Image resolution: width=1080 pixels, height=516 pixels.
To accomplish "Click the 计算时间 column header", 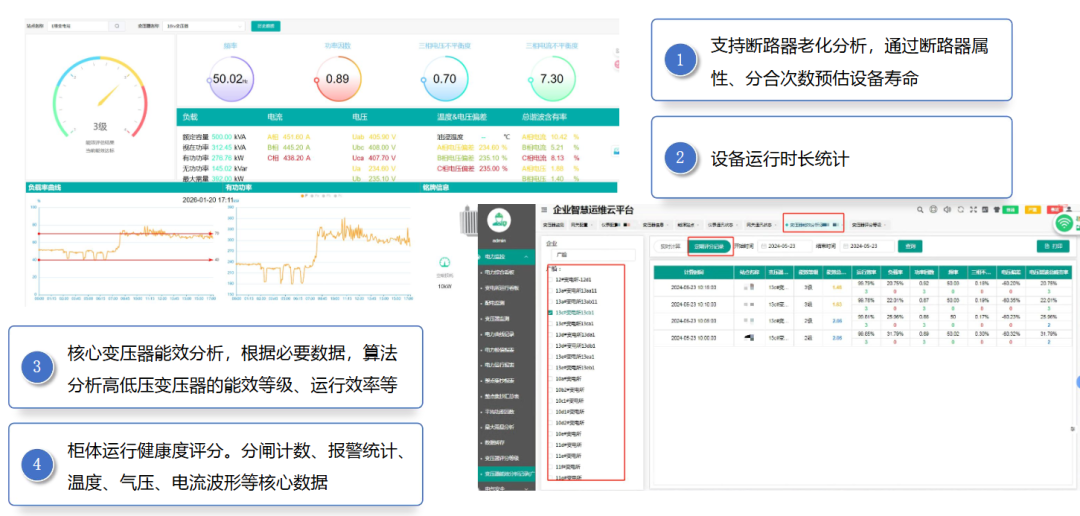I will click(692, 271).
